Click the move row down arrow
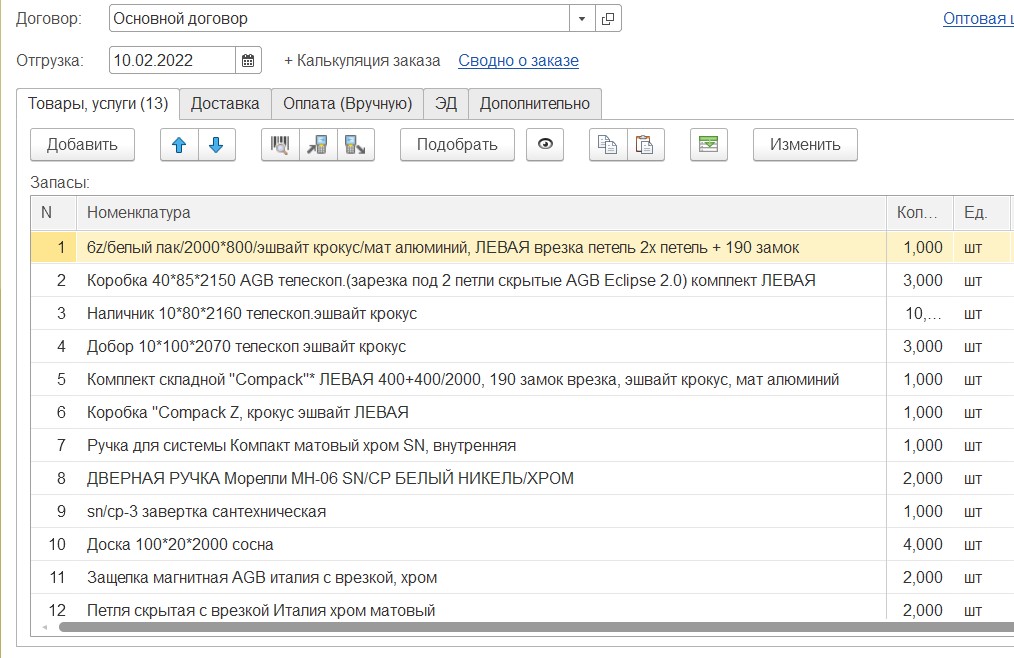1014x658 pixels. [x=216, y=145]
